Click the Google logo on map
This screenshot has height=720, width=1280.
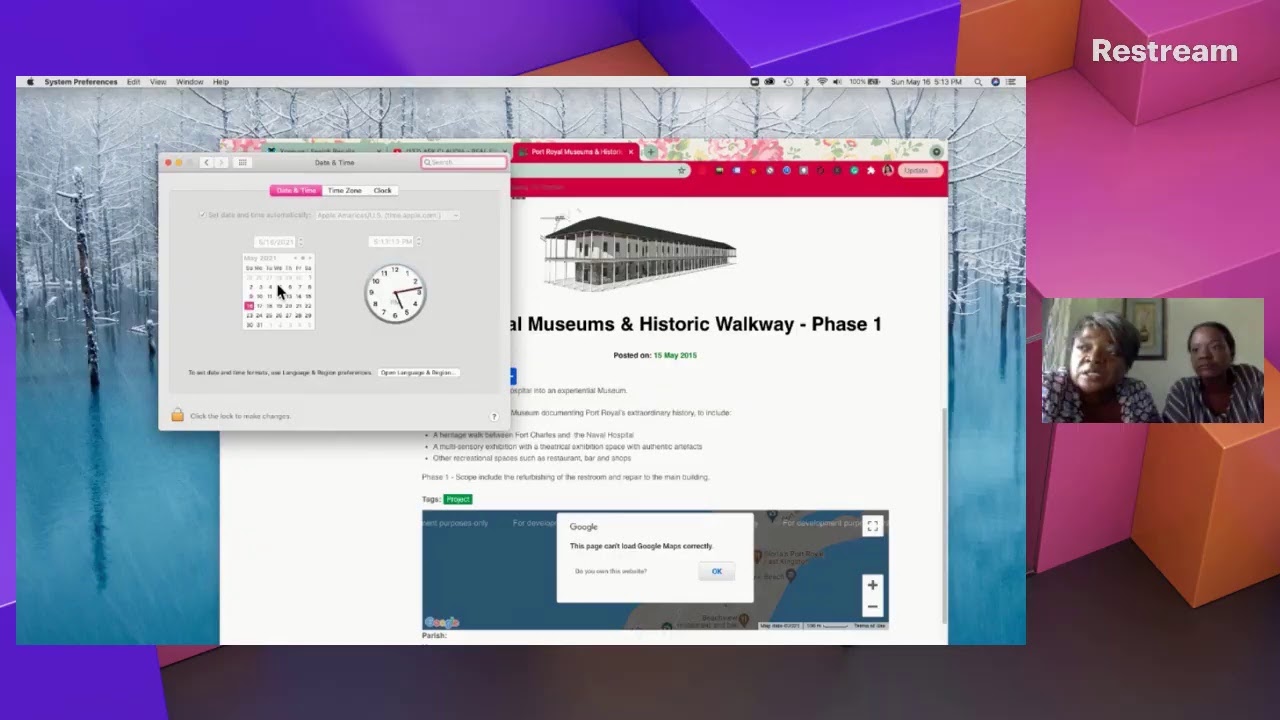click(441, 622)
